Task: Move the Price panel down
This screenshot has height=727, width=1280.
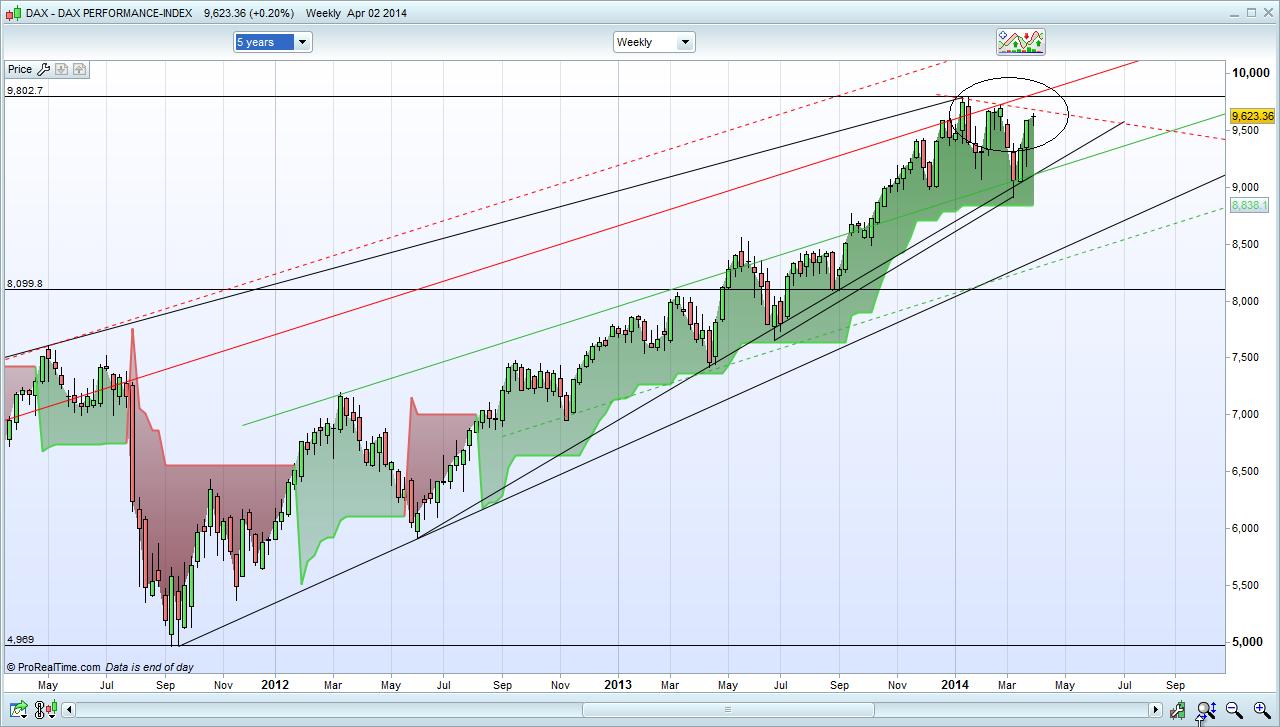Action: tap(62, 69)
